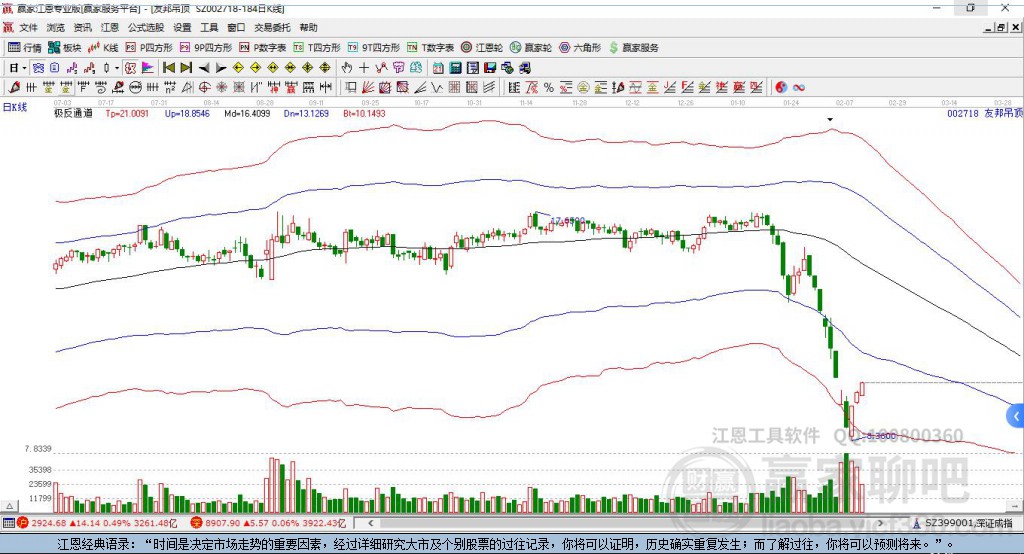Click the 极反通道 indicator label
The image size is (1024, 554).
pos(73,113)
